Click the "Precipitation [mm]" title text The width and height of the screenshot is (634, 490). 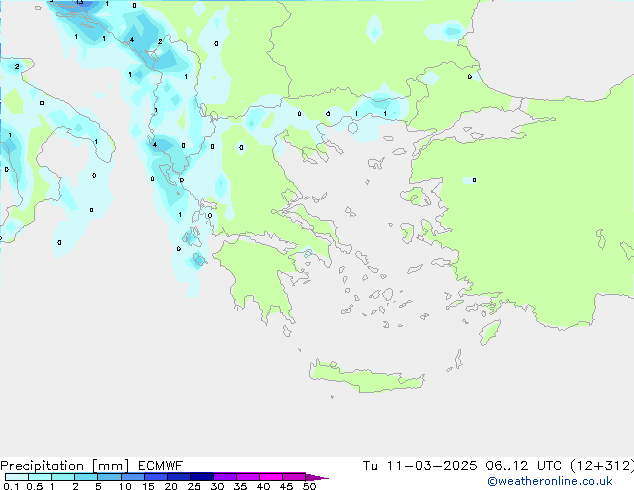[65, 466]
